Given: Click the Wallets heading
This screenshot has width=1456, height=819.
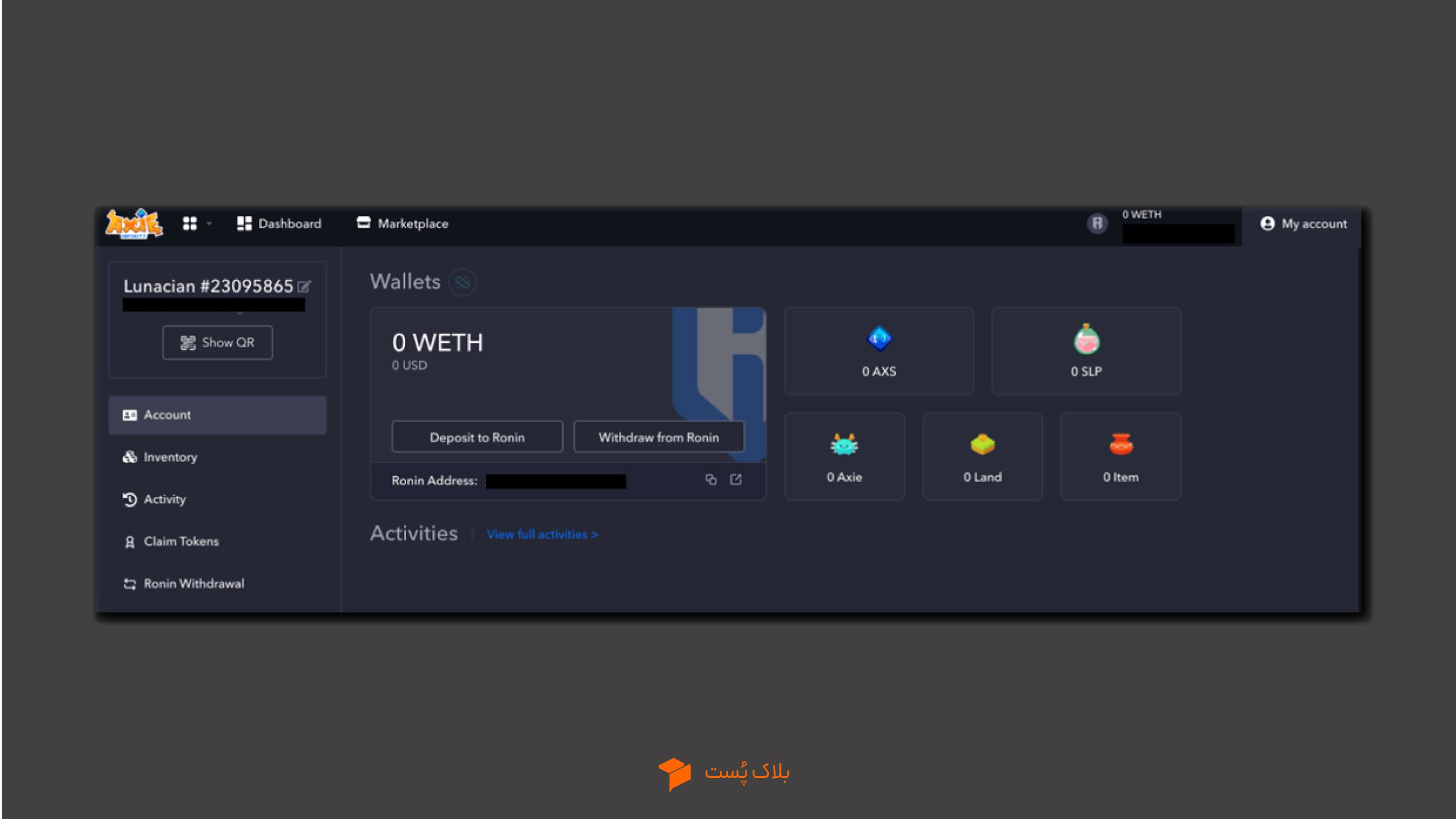Looking at the screenshot, I should point(405,282).
